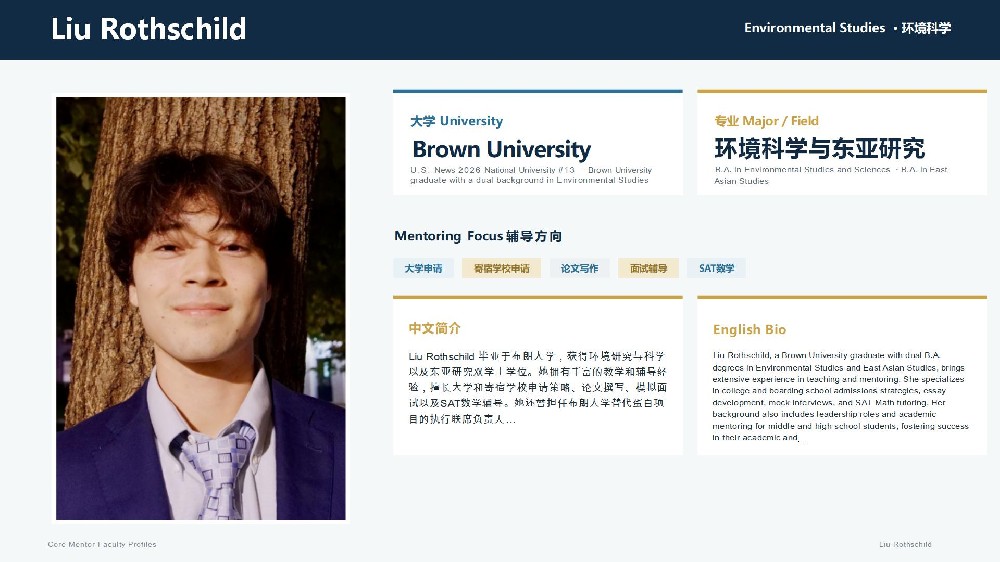Image resolution: width=1000 pixels, height=562 pixels.
Task: Select the Environmental Studies header label
Action: point(848,27)
